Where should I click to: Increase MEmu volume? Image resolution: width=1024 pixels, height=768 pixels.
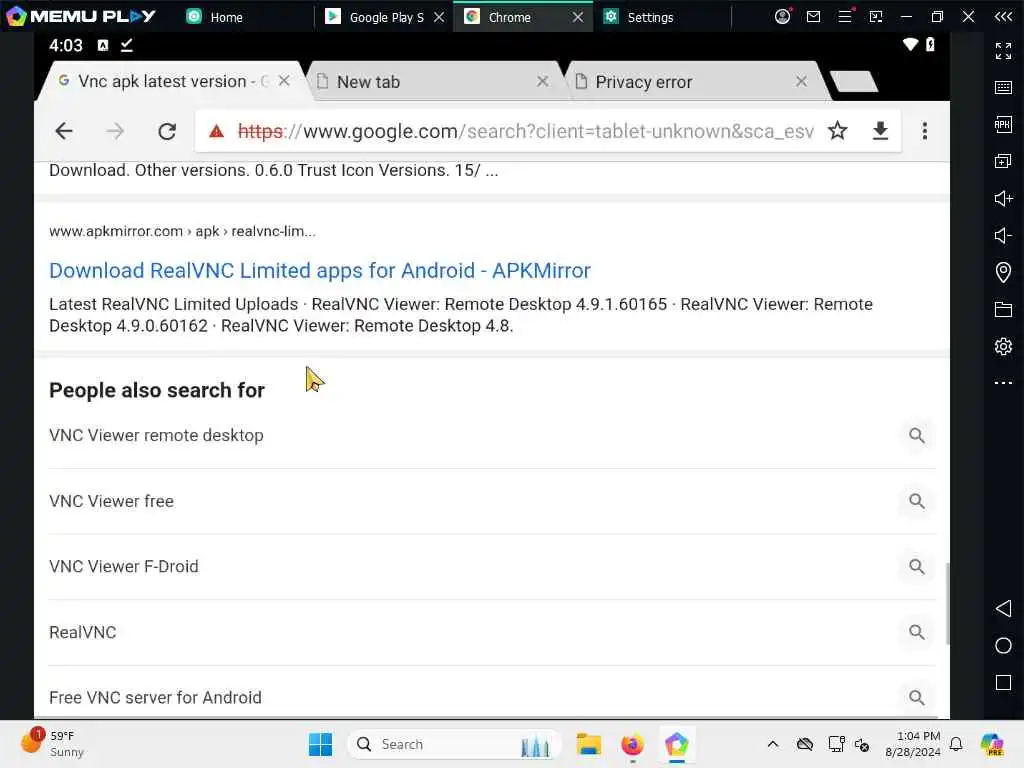click(1003, 199)
